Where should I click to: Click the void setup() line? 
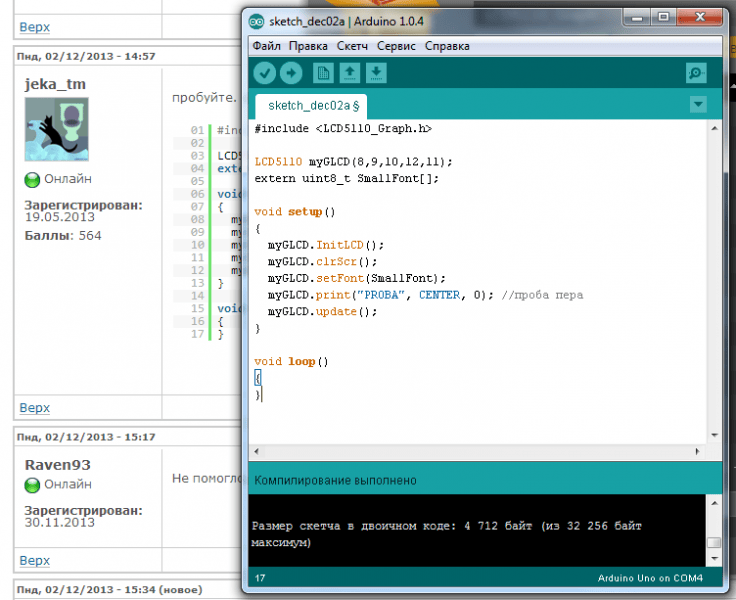[294, 212]
